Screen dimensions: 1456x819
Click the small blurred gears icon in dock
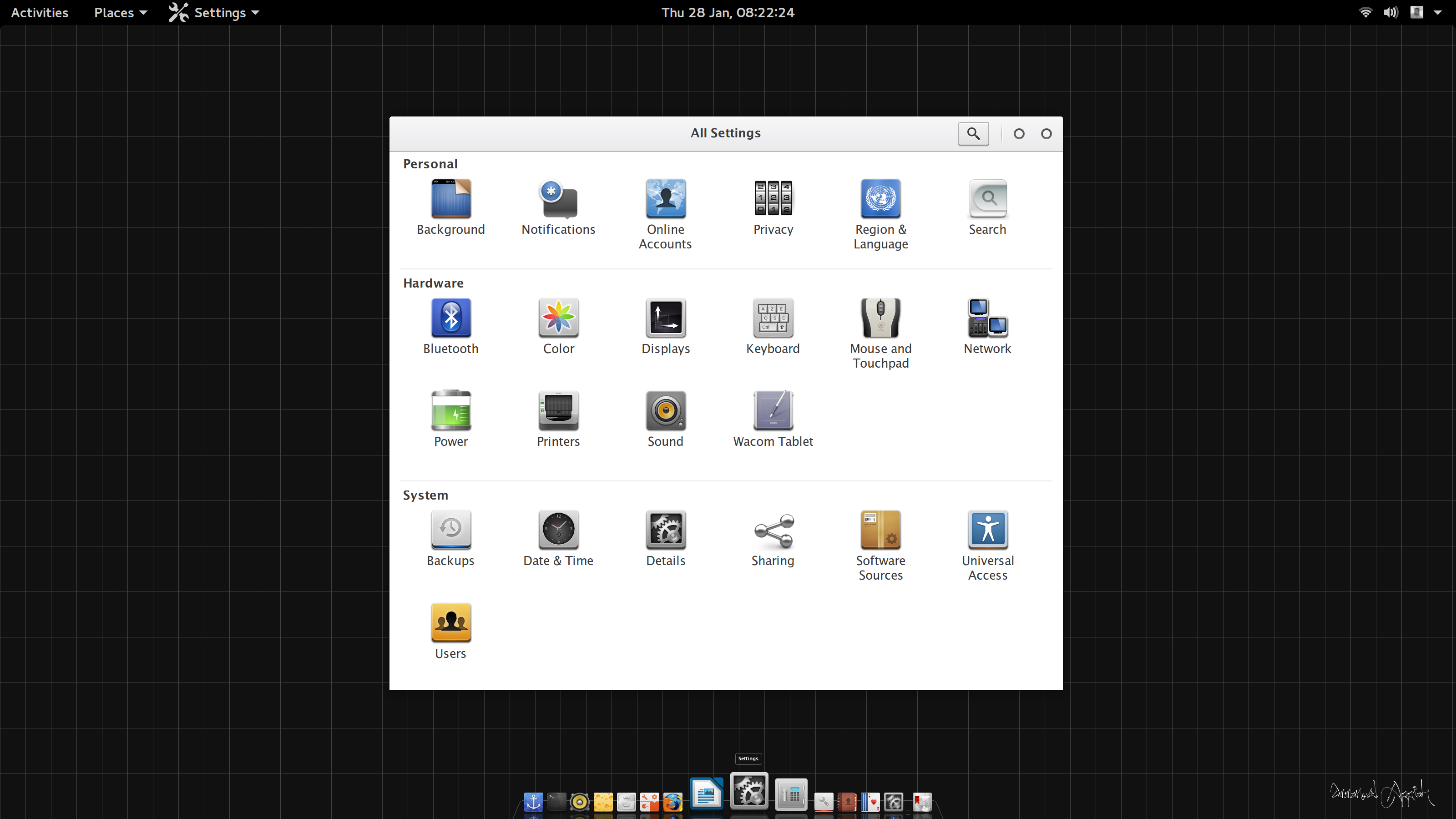coord(893,801)
